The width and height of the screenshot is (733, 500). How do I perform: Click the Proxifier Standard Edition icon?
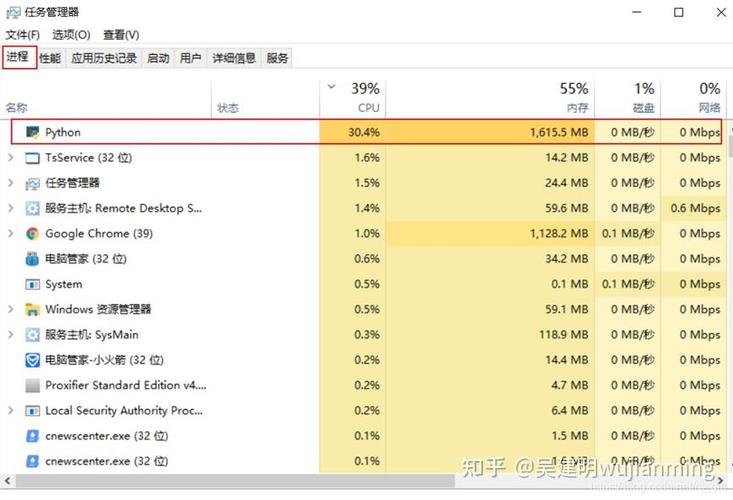32,386
